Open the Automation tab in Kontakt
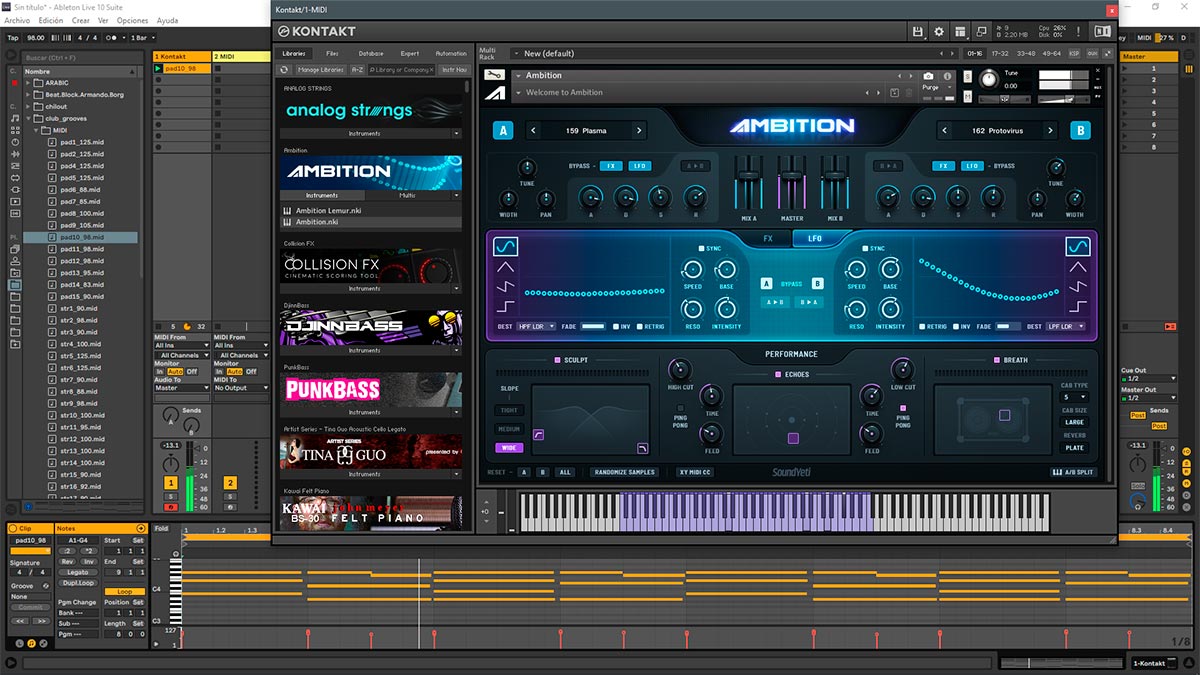 coord(451,53)
